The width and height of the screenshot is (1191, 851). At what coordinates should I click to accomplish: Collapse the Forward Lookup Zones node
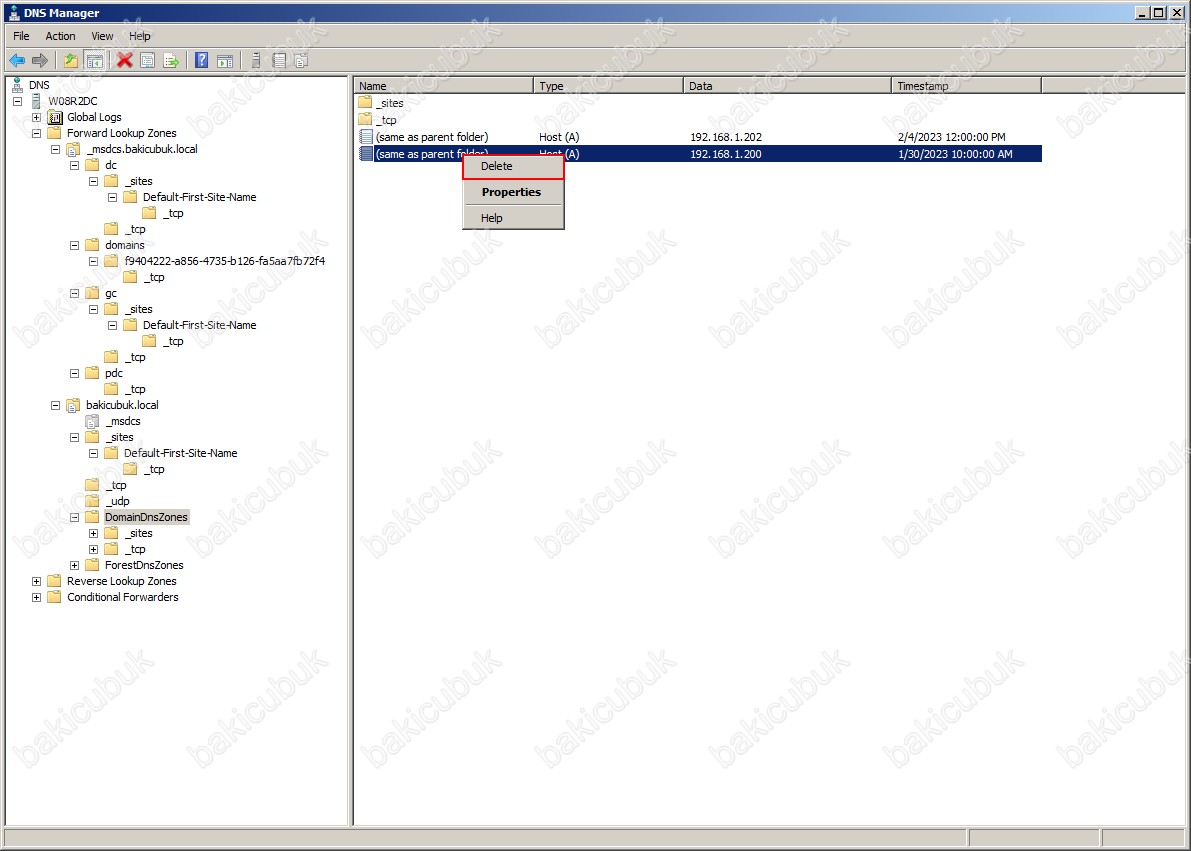37,133
